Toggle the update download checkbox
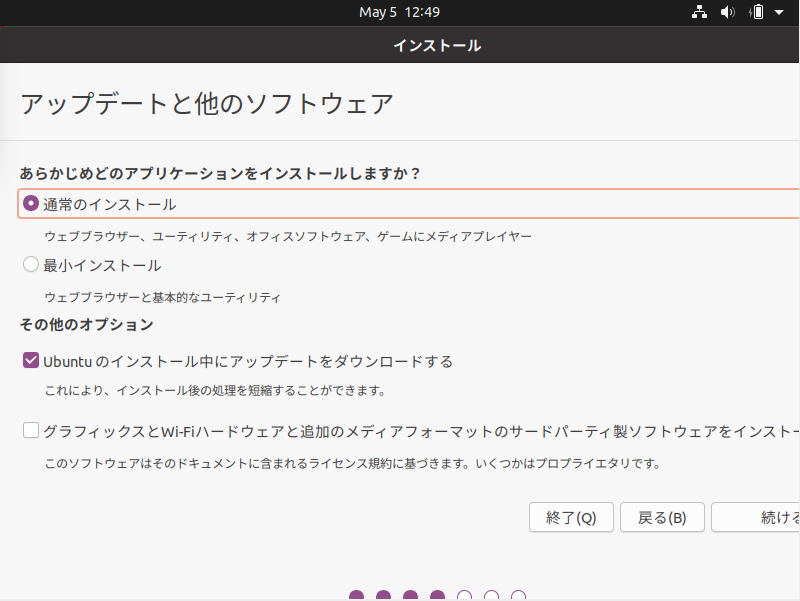The width and height of the screenshot is (800, 601). 31,360
